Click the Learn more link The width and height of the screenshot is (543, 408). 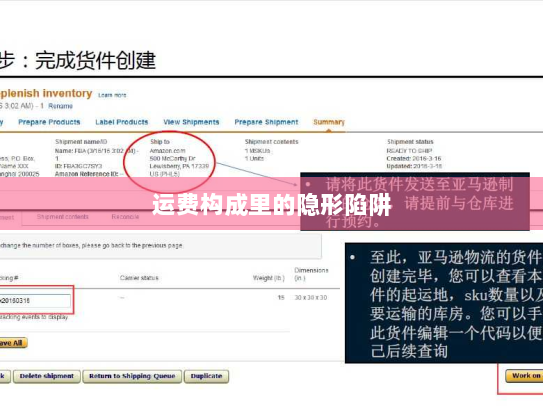112,95
